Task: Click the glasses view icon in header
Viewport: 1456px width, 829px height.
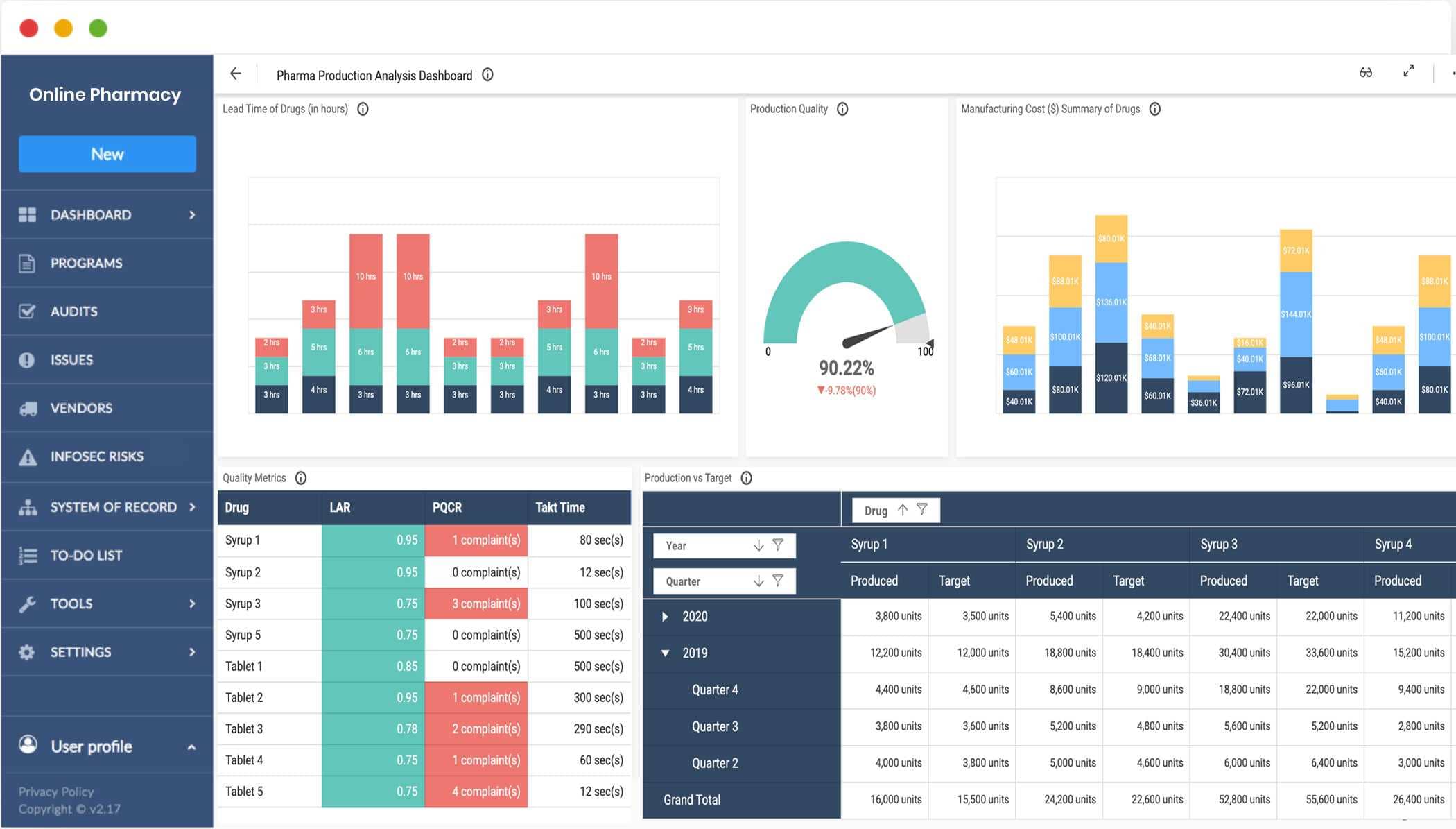Action: point(1365,72)
